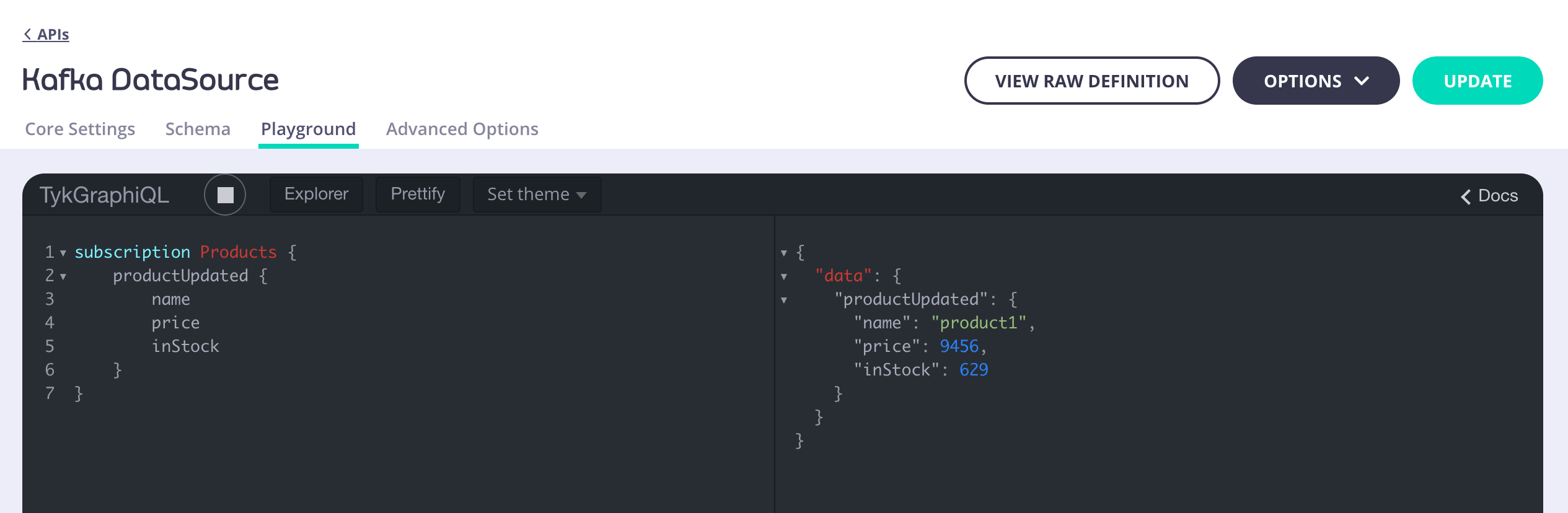Click the 9456 price value
1568x513 pixels.
tap(959, 346)
